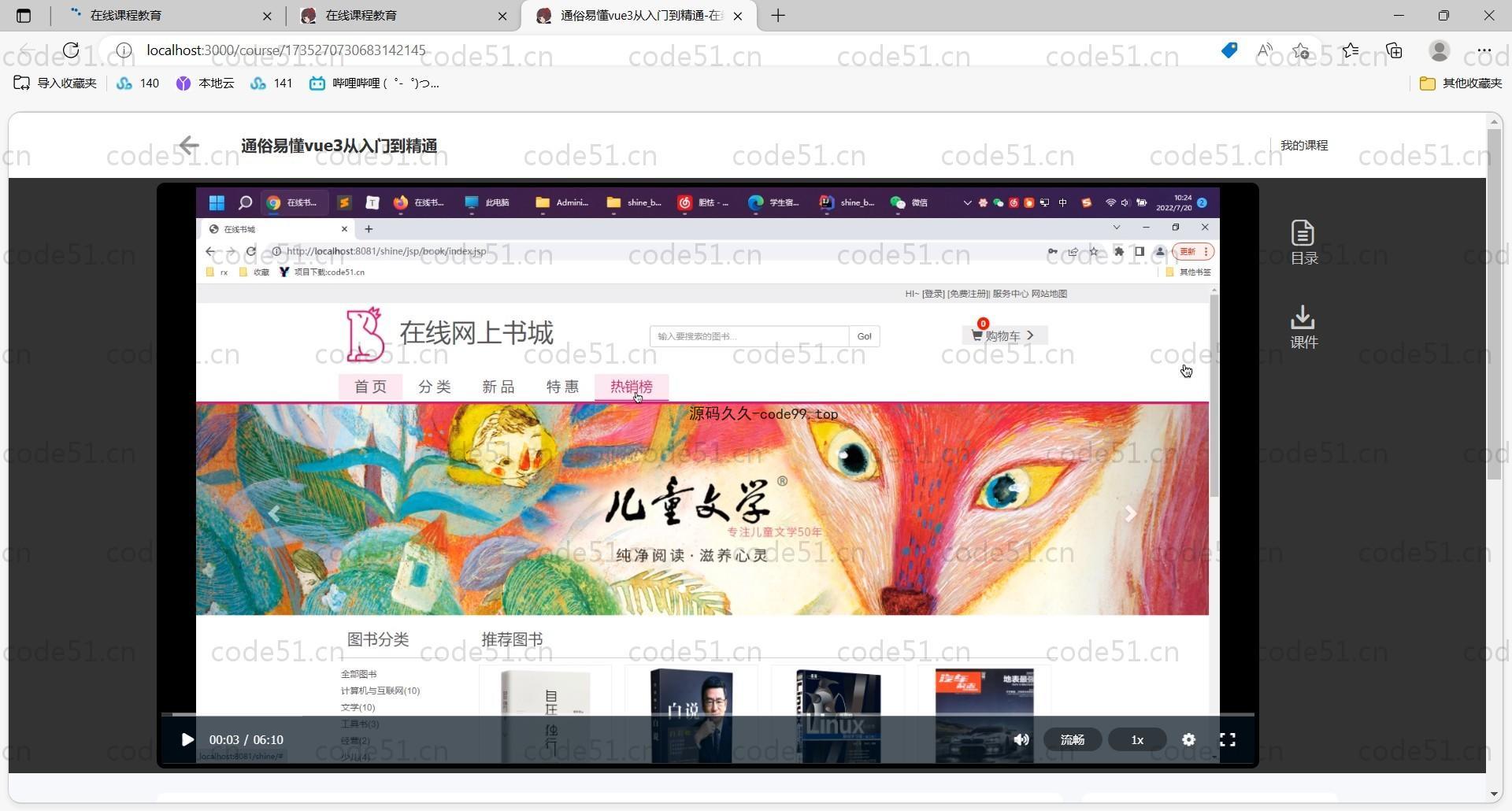Click the page scrollbar down arrow
This screenshot has height=811, width=1512.
1494,794
